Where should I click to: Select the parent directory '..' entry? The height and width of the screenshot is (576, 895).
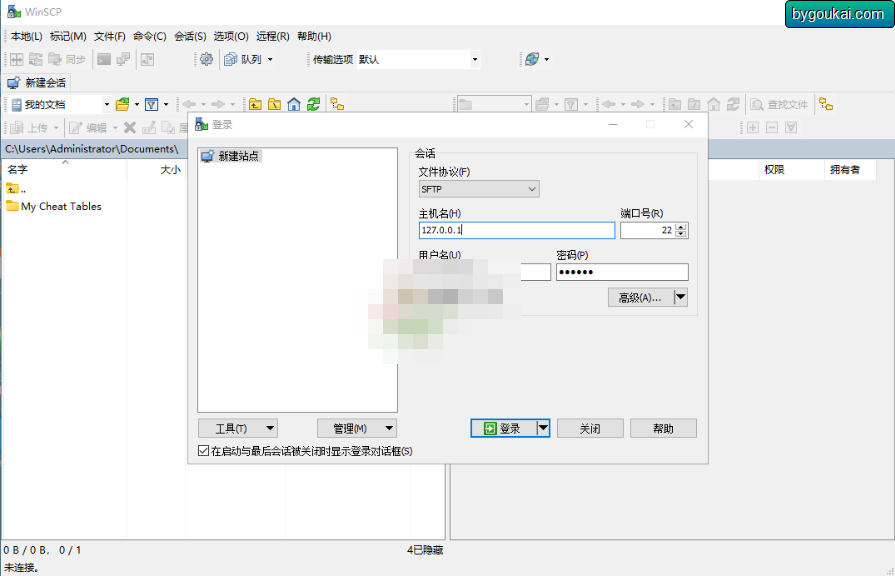16,188
